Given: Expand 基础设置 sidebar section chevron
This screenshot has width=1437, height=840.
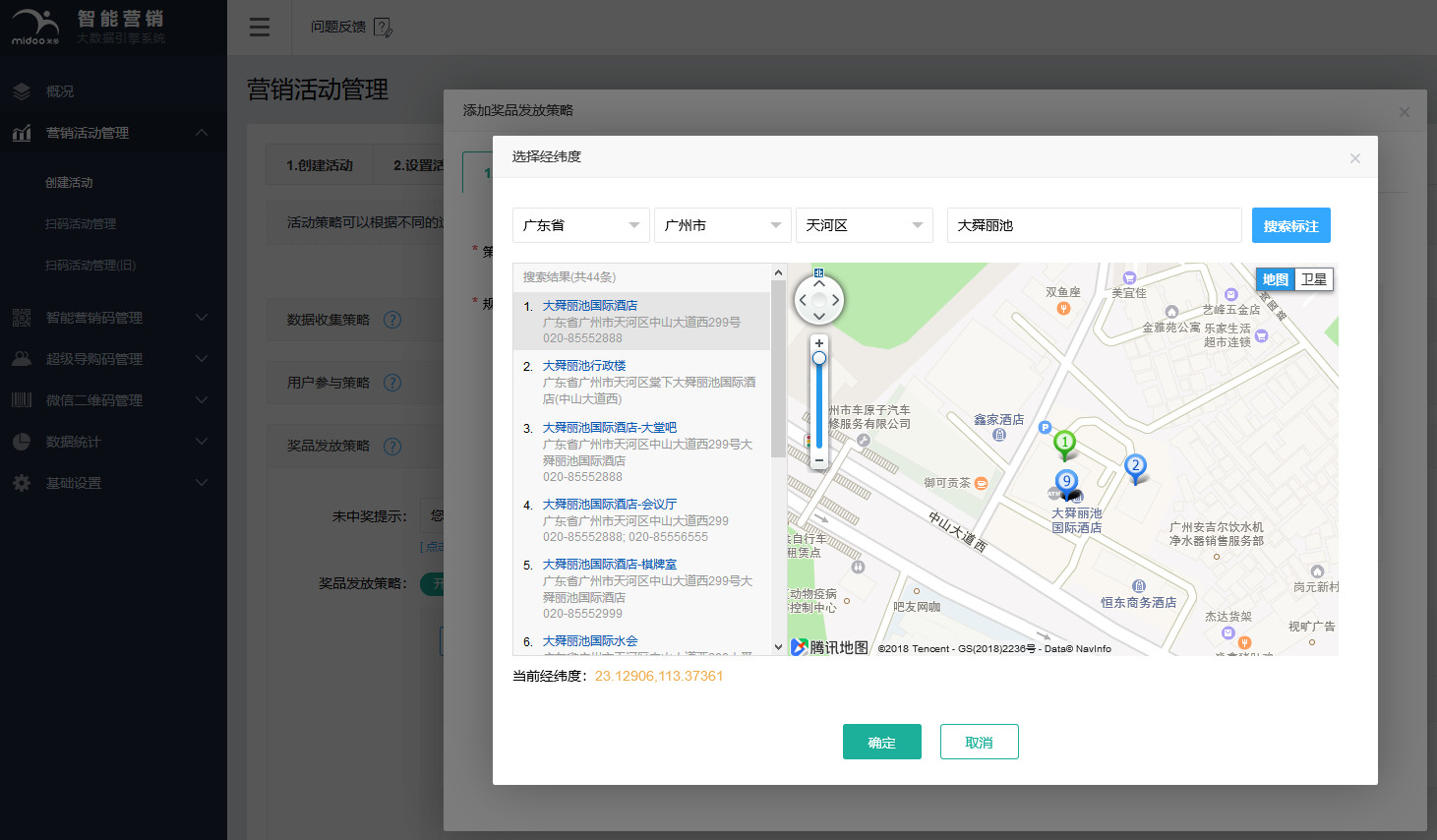Looking at the screenshot, I should tap(202, 483).
